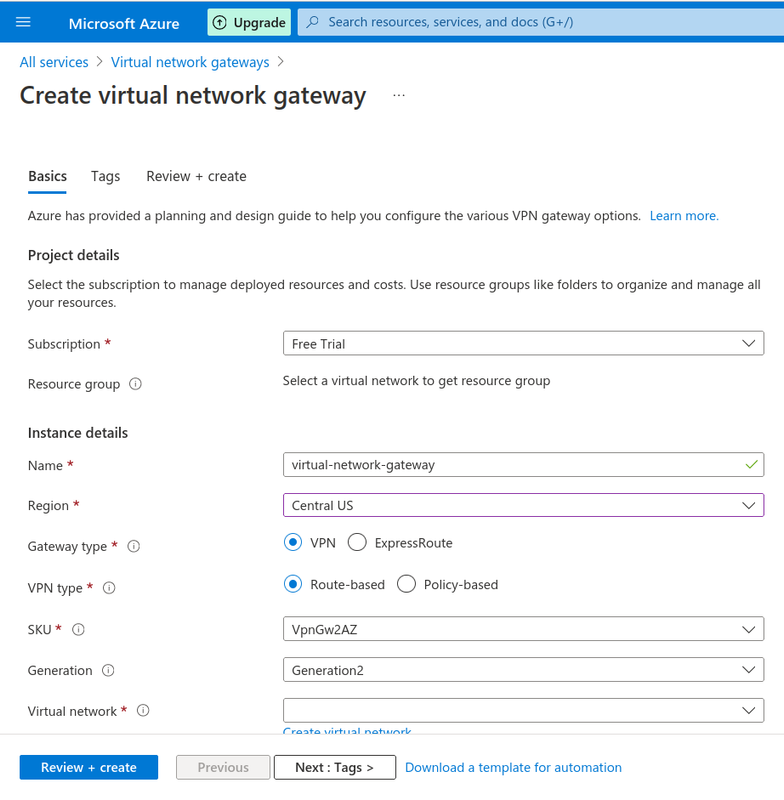Open the ellipsis more options menu
The height and width of the screenshot is (800, 784).
(x=399, y=95)
